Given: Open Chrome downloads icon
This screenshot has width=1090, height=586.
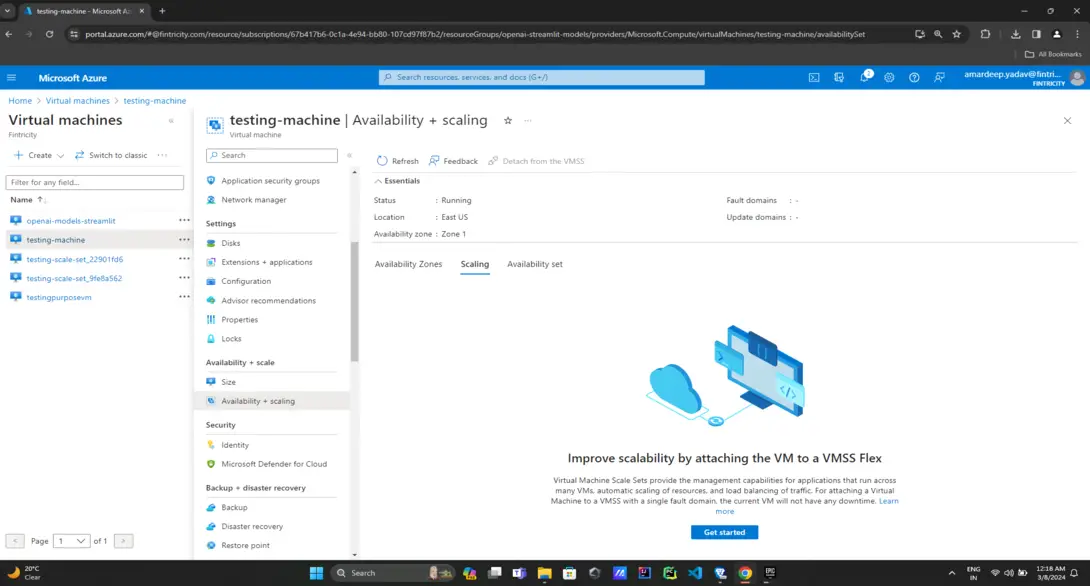Looking at the screenshot, I should (x=1016, y=34).
